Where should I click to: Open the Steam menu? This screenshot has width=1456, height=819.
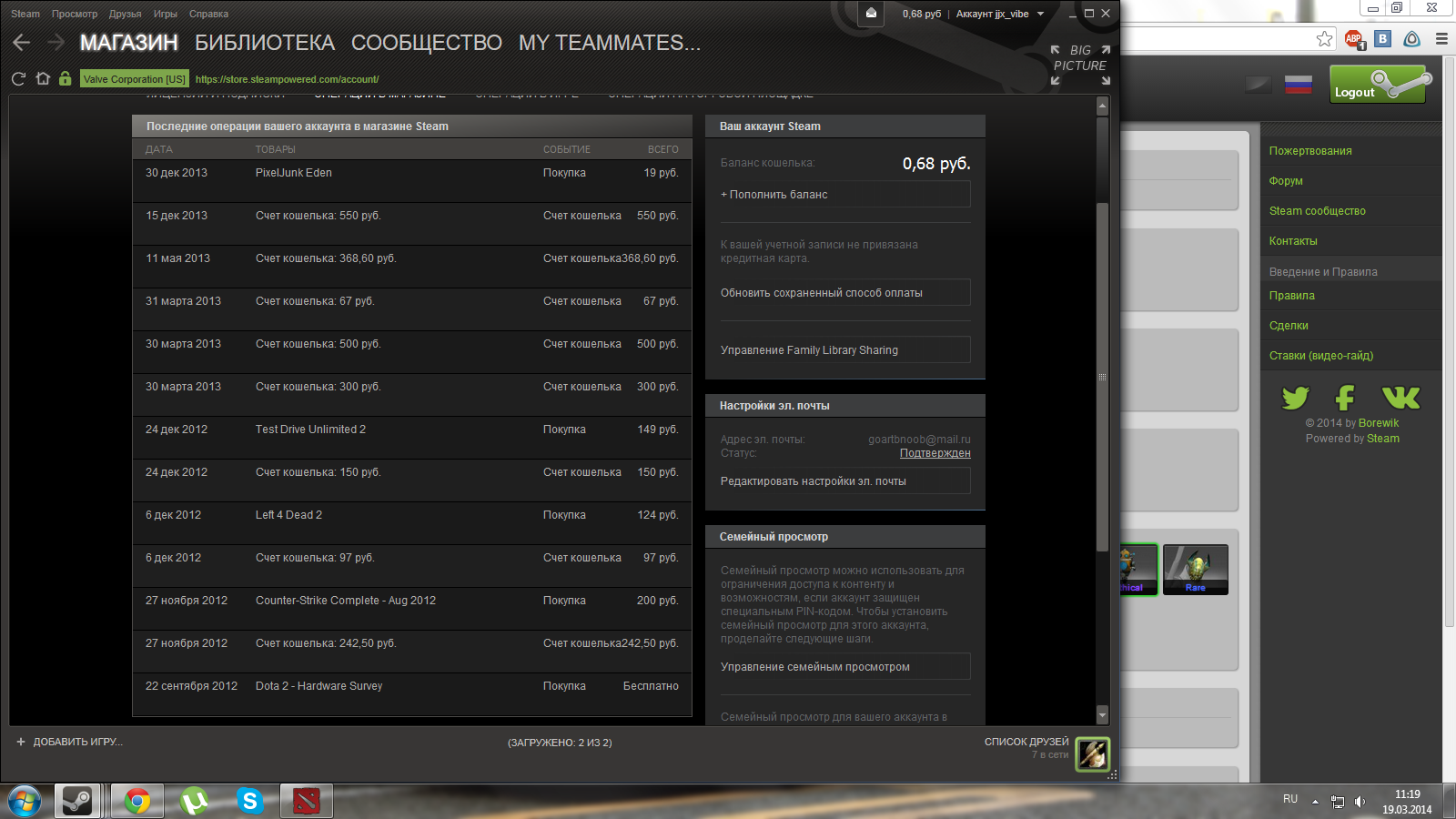point(25,14)
